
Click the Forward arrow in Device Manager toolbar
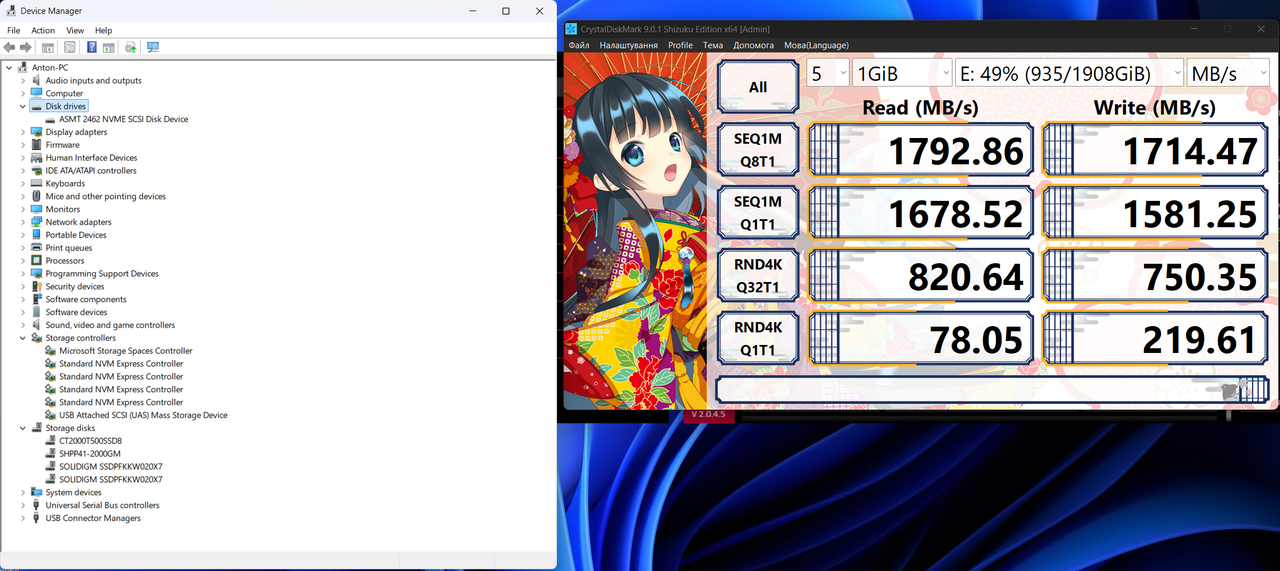point(26,47)
